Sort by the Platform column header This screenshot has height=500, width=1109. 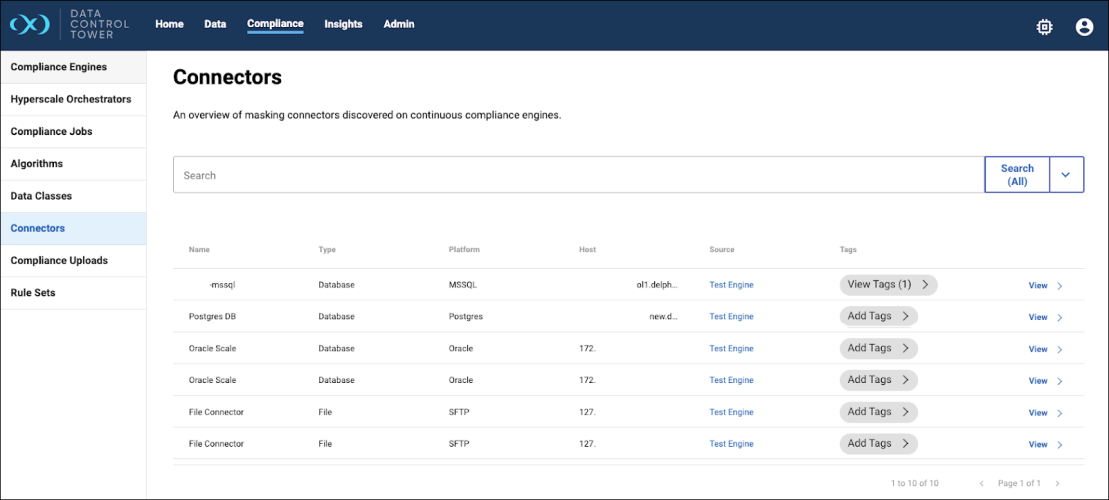point(464,250)
